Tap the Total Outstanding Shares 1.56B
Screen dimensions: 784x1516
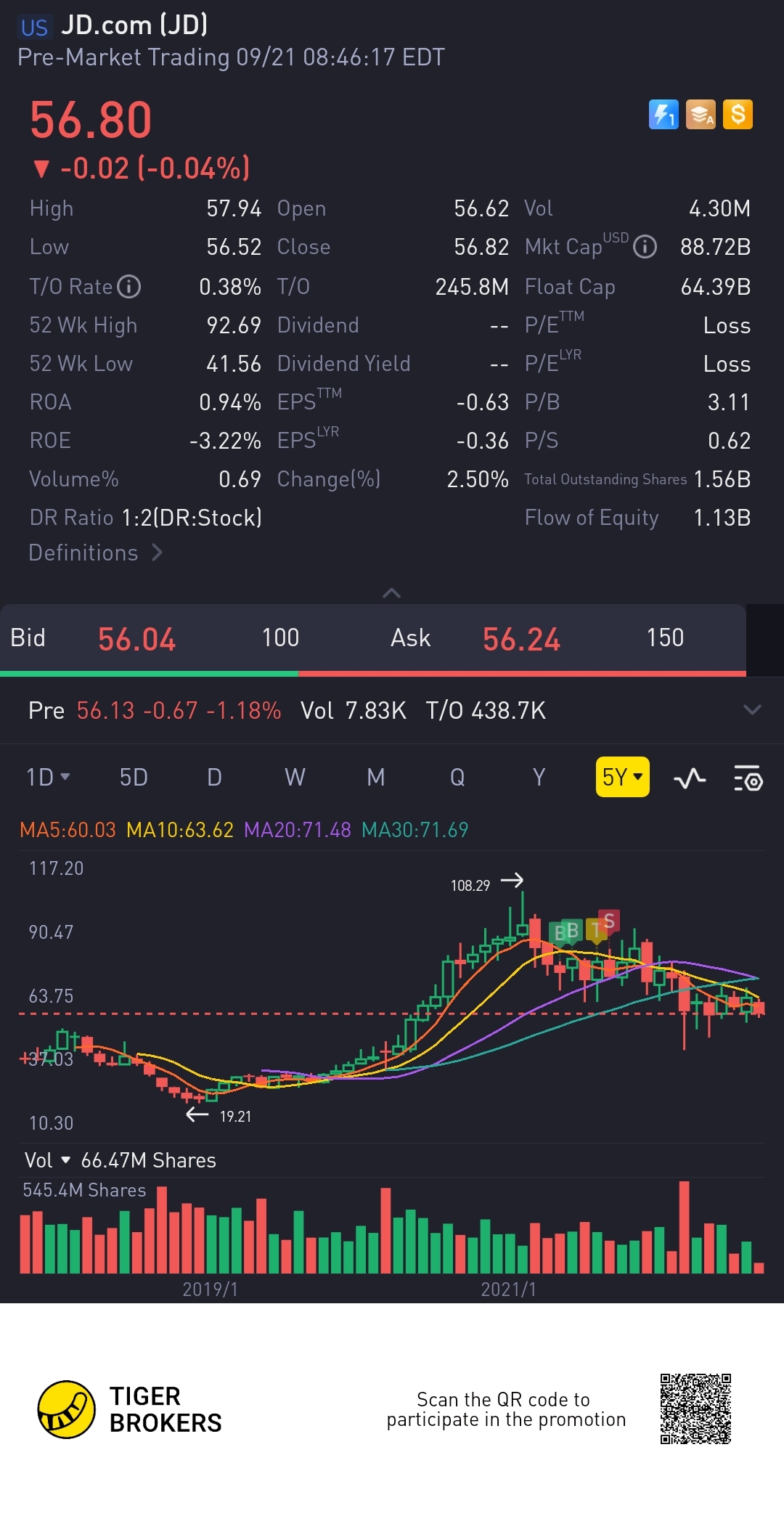pyautogui.click(x=722, y=479)
